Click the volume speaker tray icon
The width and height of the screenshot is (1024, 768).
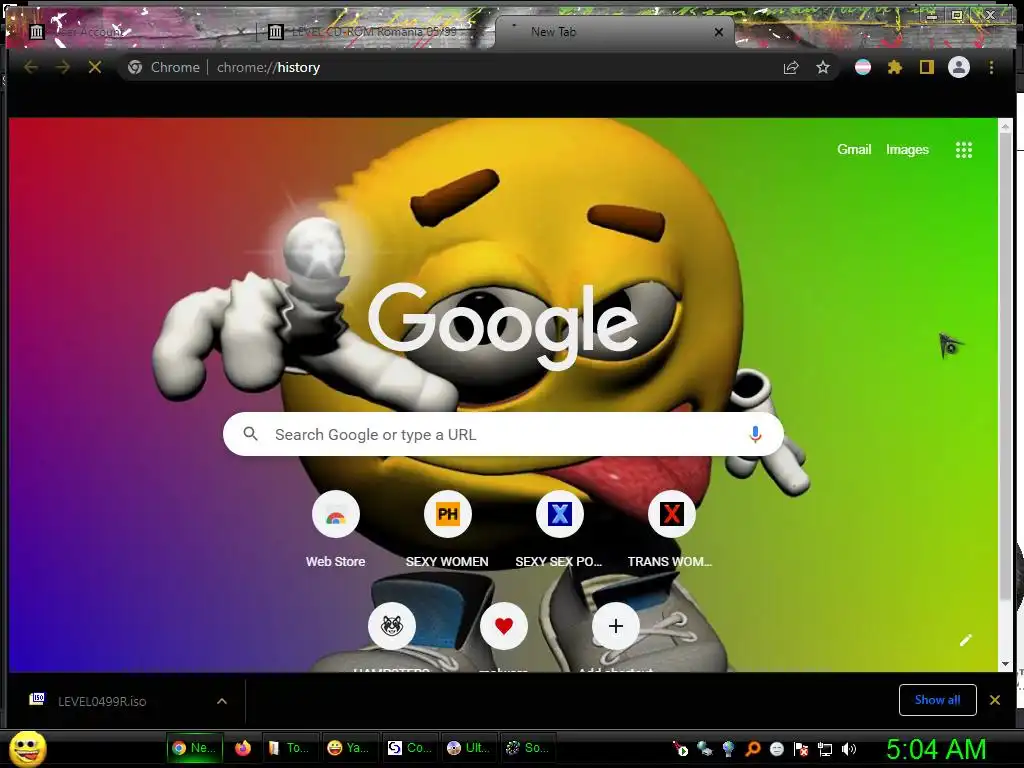pos(849,749)
